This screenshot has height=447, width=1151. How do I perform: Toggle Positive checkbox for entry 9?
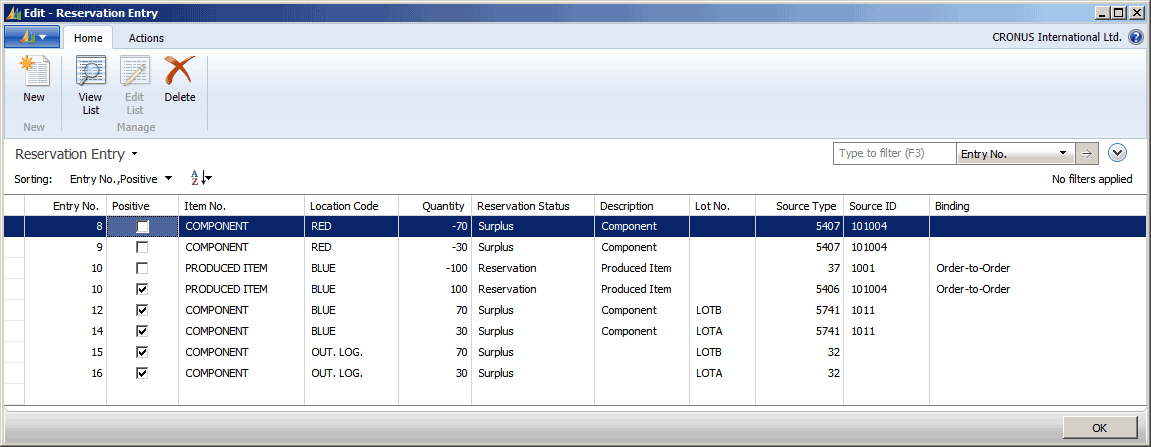pyautogui.click(x=143, y=248)
